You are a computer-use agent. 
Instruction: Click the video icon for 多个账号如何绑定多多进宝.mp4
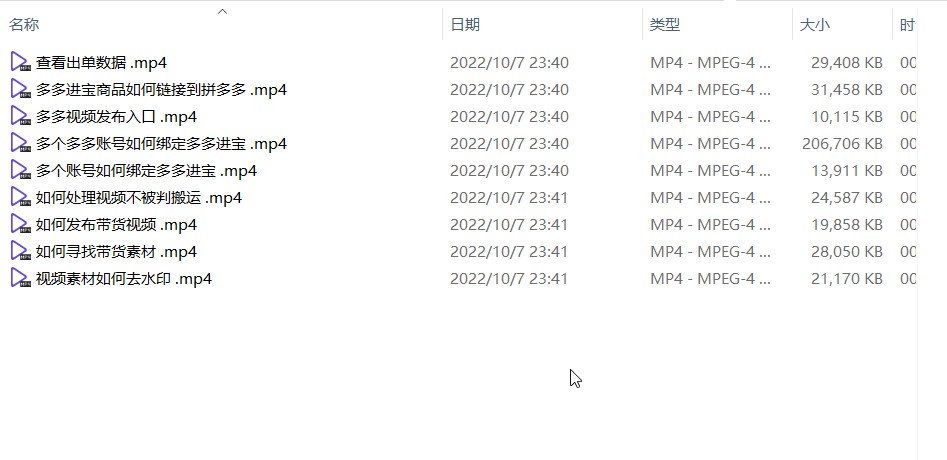point(20,170)
